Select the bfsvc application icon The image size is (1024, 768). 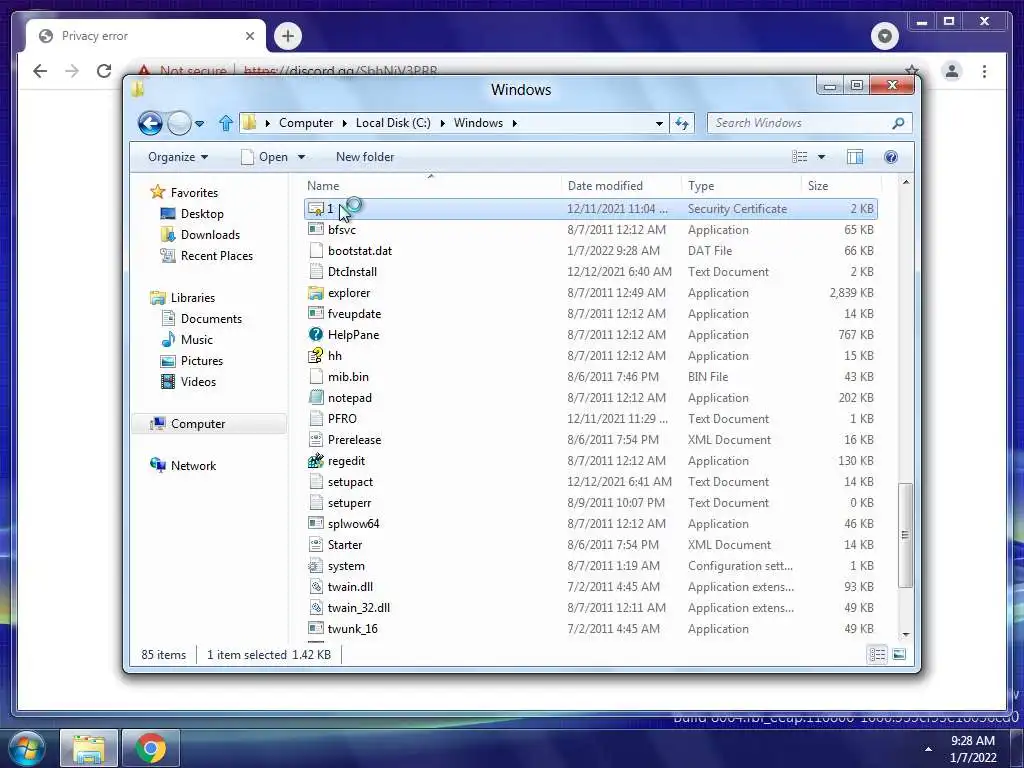(x=315, y=229)
